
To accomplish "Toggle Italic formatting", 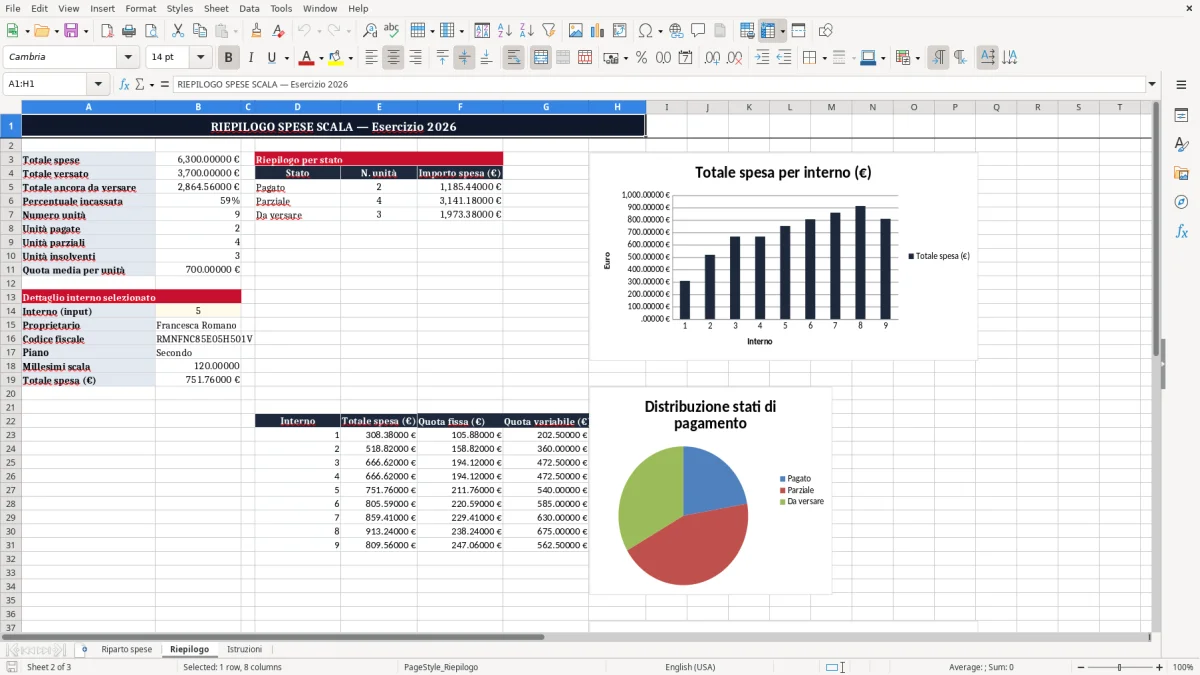I will tap(251, 58).
